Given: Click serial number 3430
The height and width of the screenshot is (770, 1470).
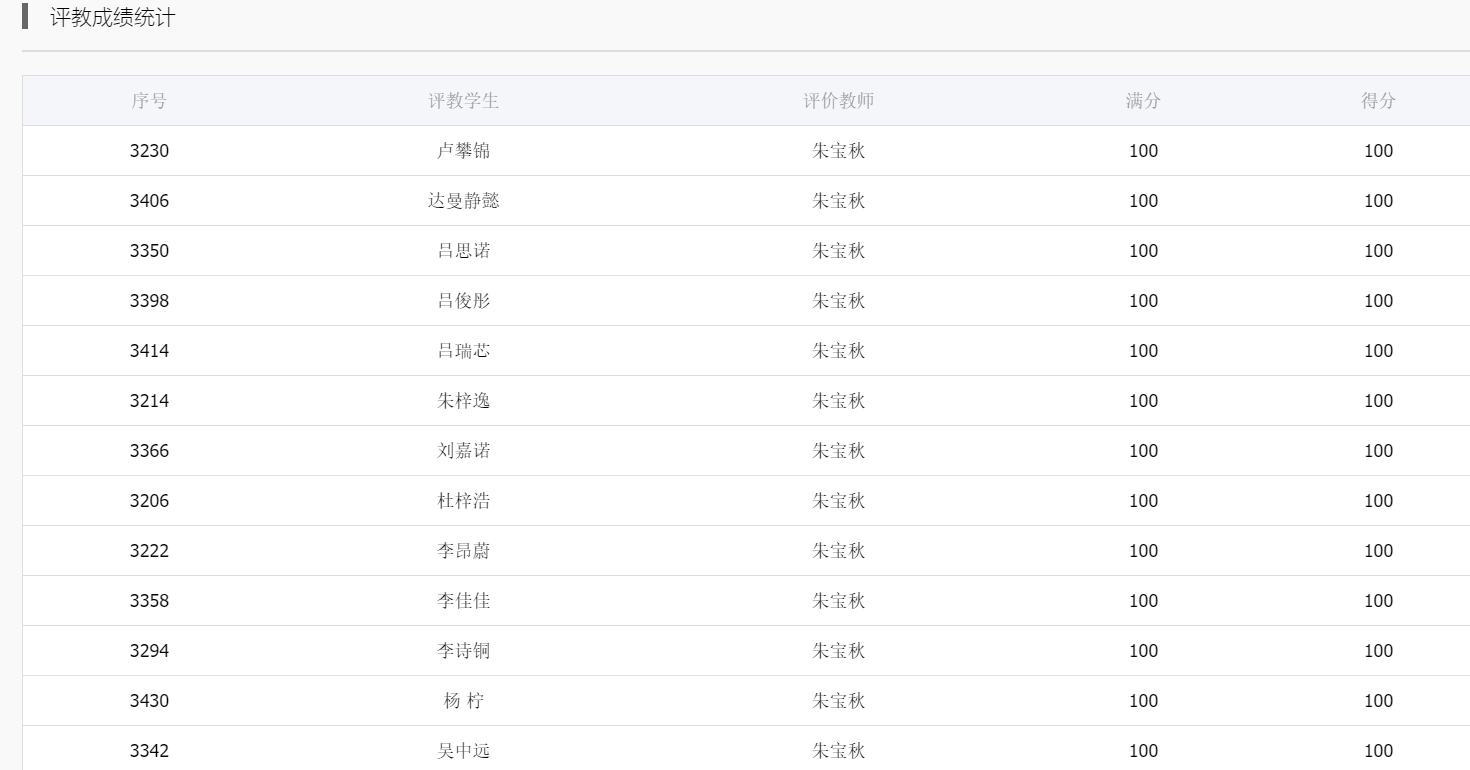Looking at the screenshot, I should point(149,701).
